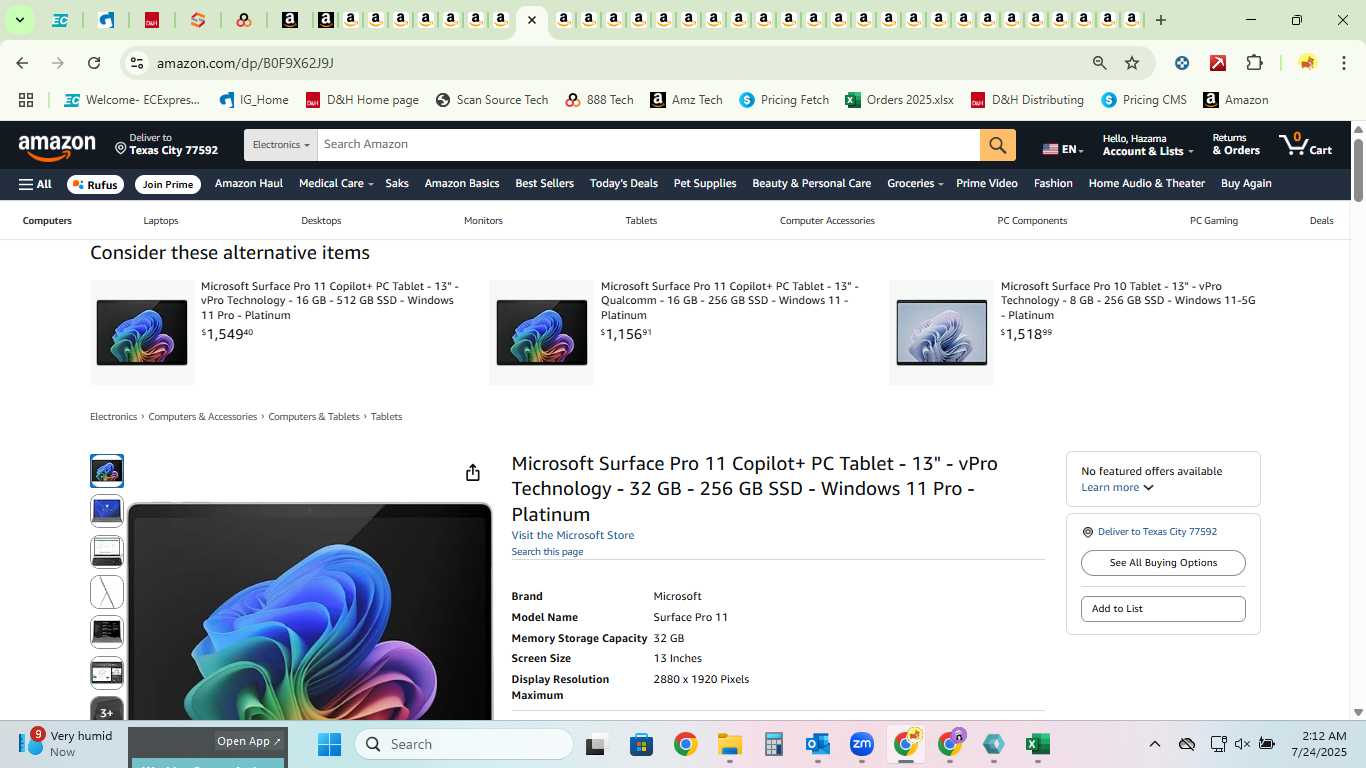The image size is (1366, 768).
Task: Click the share icon above product image
Action: 473,472
